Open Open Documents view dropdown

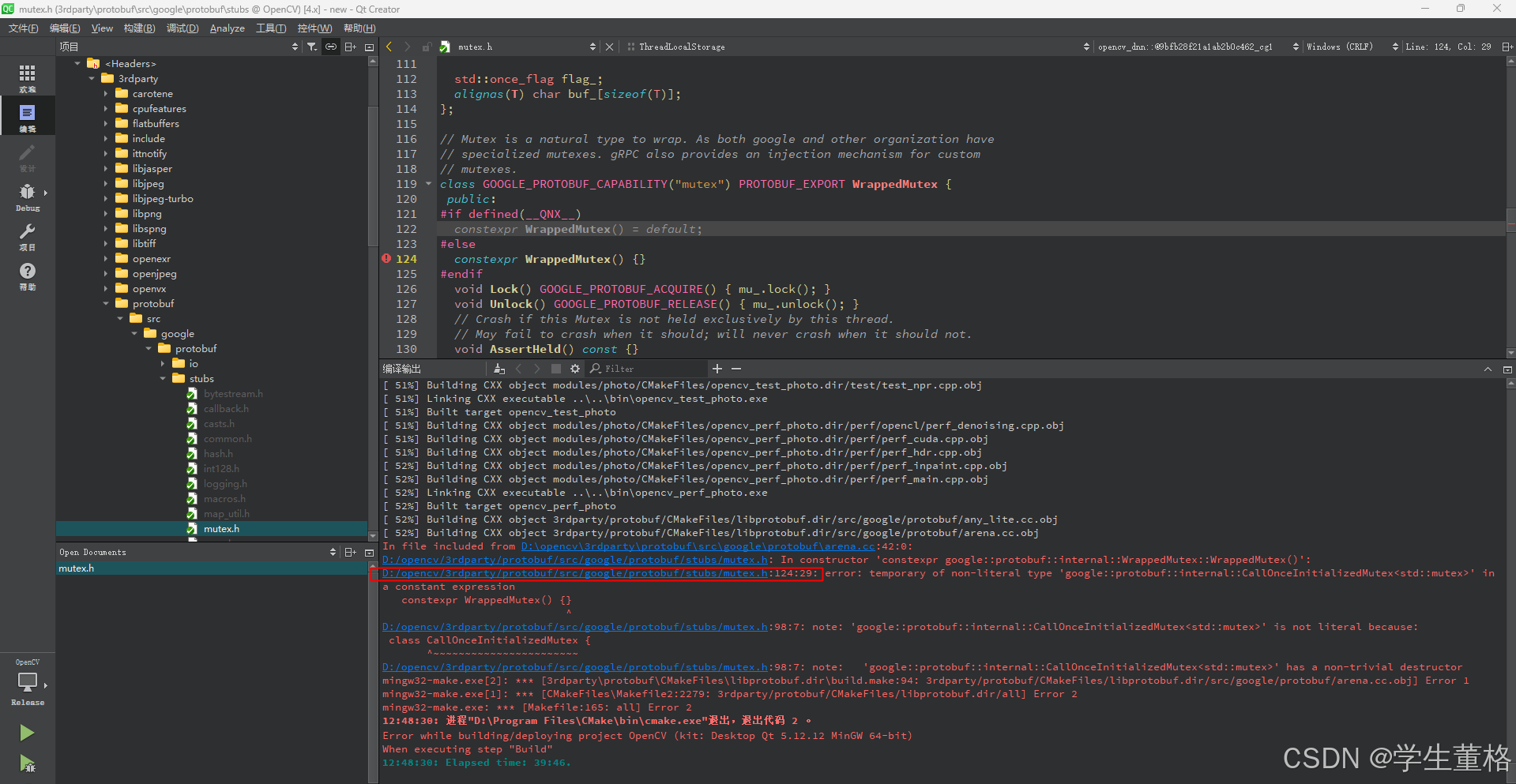(x=333, y=552)
